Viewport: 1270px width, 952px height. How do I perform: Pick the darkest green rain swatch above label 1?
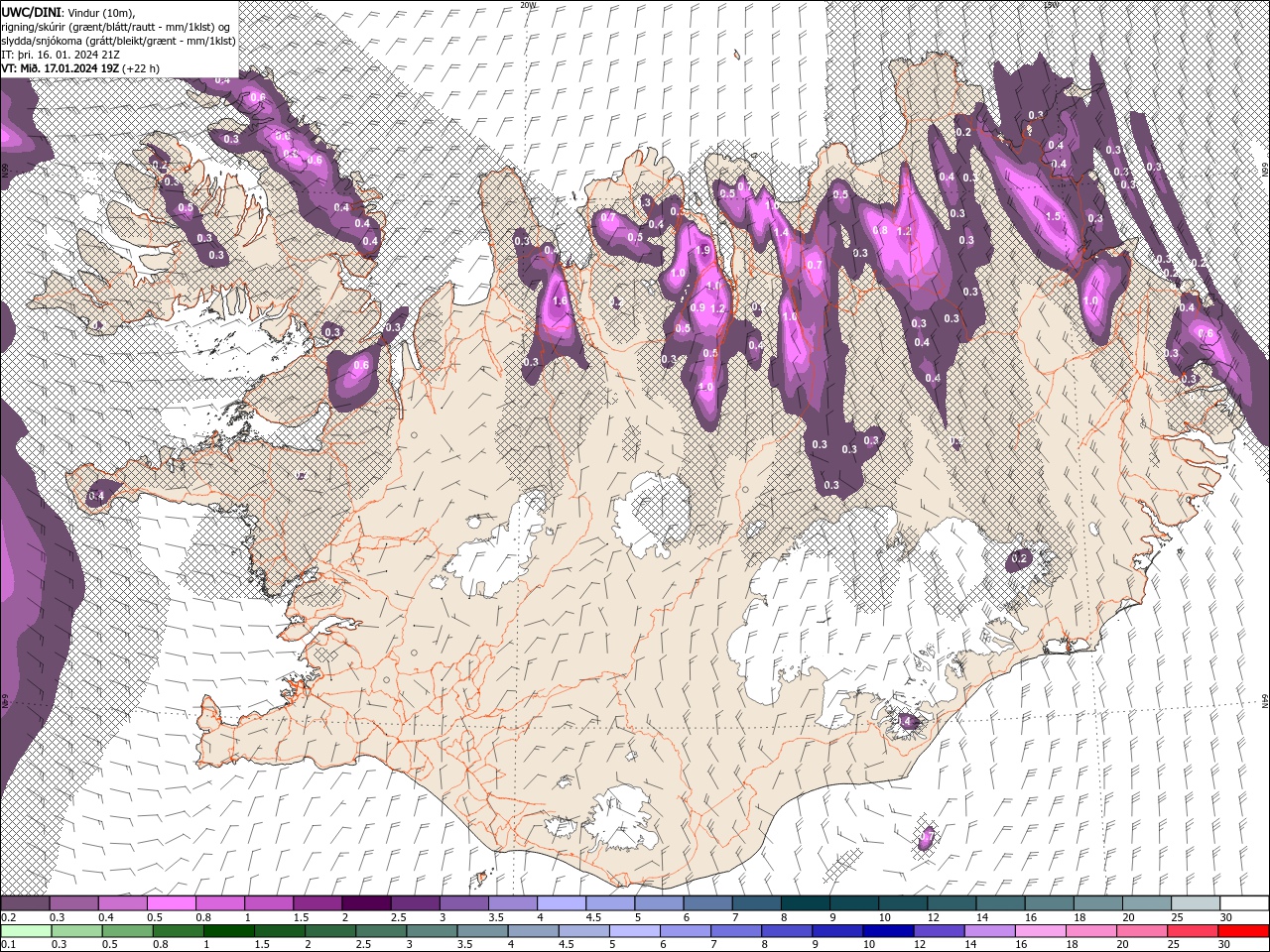(229, 931)
